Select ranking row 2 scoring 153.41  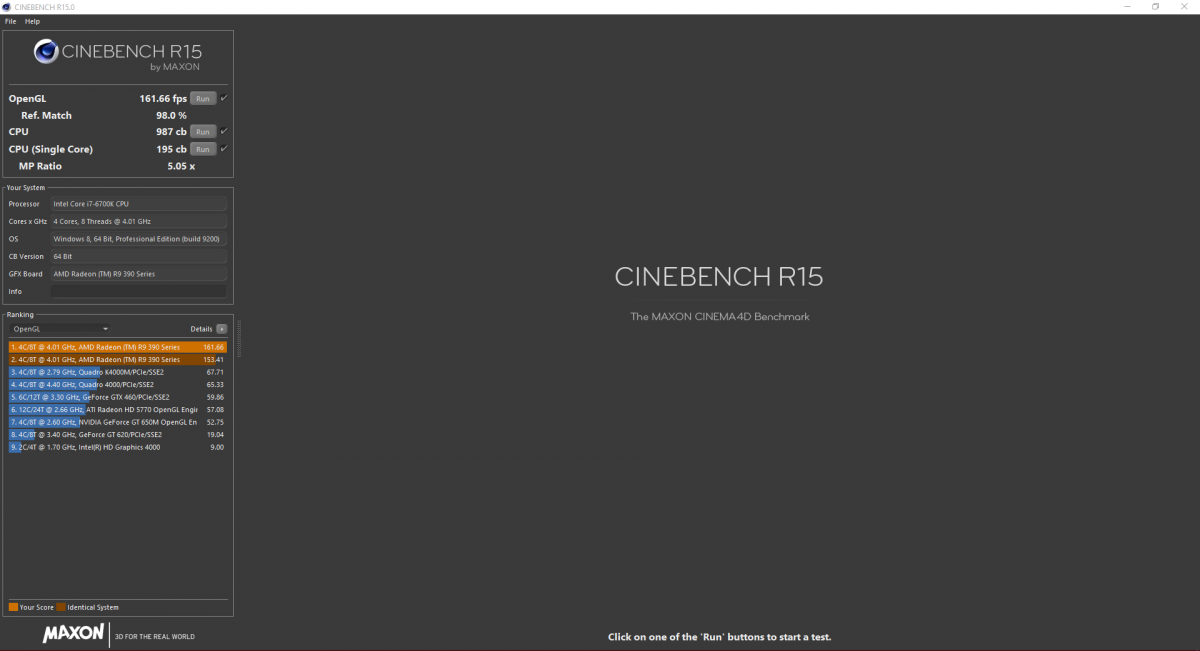pyautogui.click(x=118, y=359)
